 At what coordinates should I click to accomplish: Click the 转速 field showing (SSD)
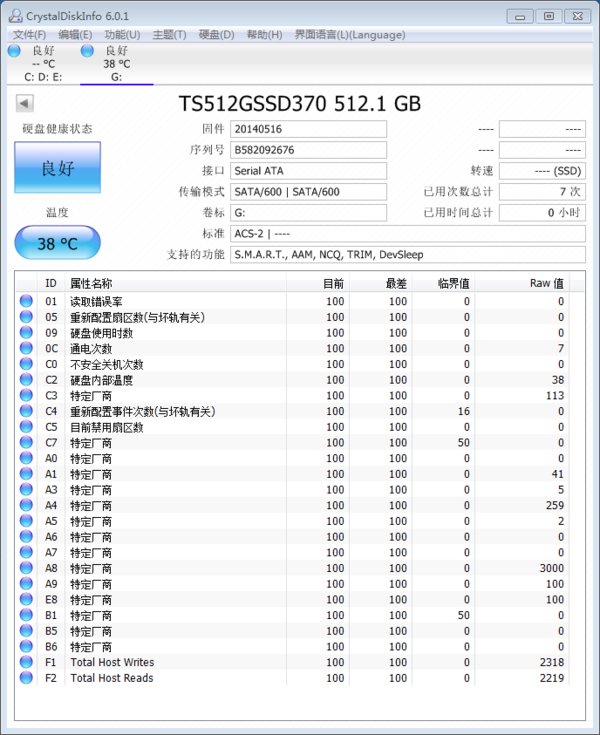[542, 171]
